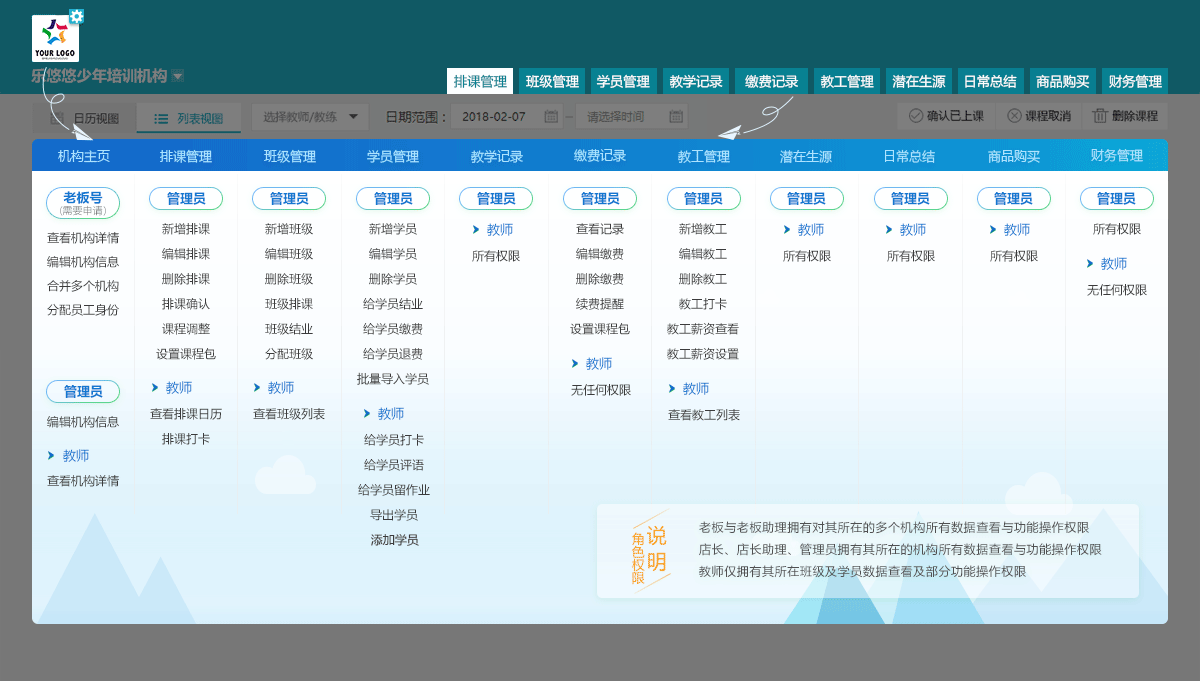Screen dimensions: 1200x681
Task: Click 批量导入学员 permission link
Action: point(393,379)
